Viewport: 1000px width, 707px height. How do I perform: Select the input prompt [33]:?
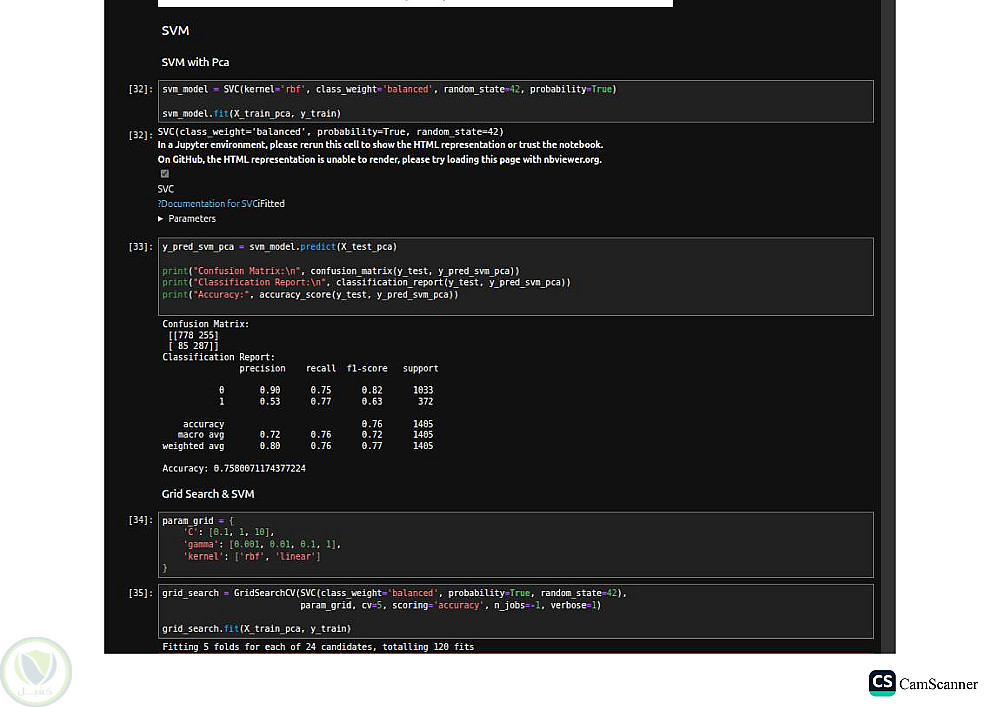(x=140, y=247)
